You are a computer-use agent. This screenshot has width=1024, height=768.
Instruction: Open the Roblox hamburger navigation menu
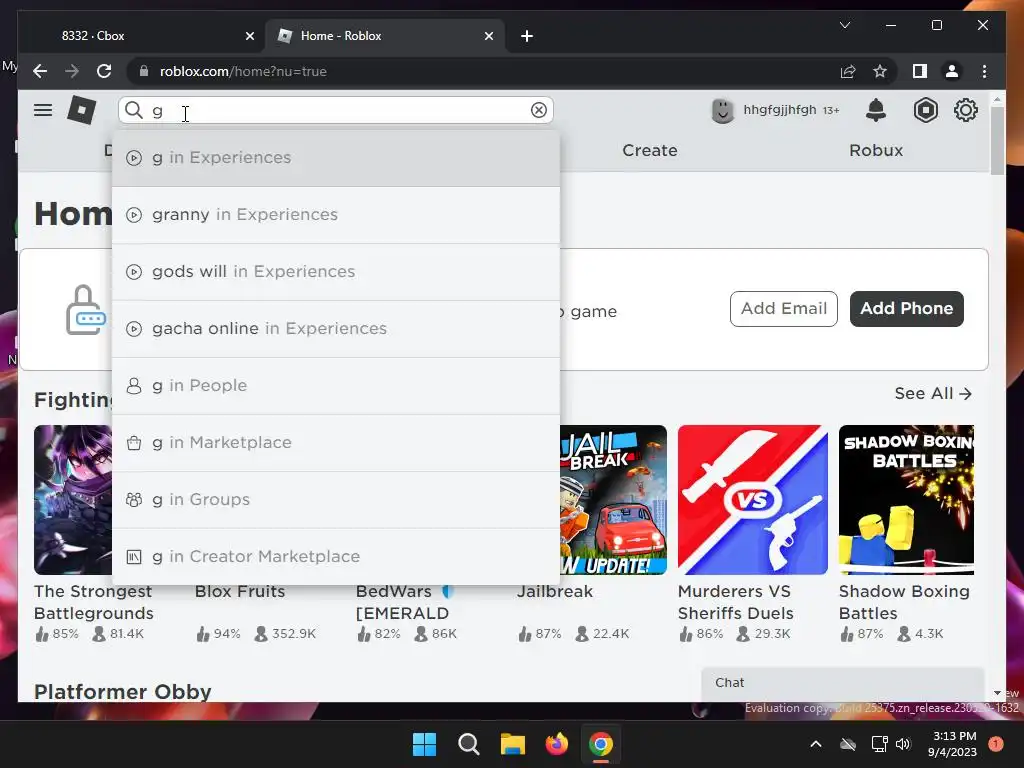click(x=43, y=110)
